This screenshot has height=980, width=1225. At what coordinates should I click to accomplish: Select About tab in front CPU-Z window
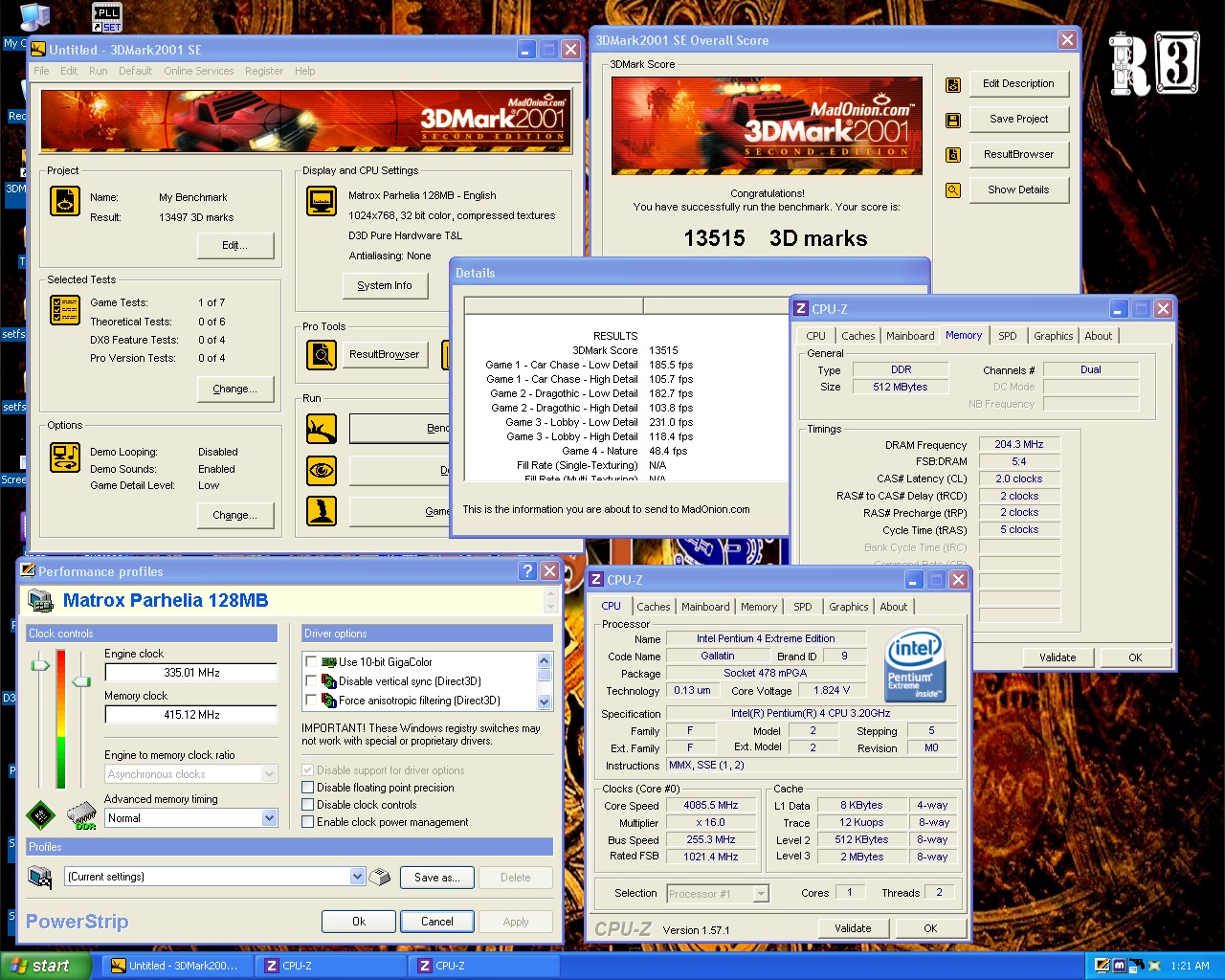[x=894, y=607]
